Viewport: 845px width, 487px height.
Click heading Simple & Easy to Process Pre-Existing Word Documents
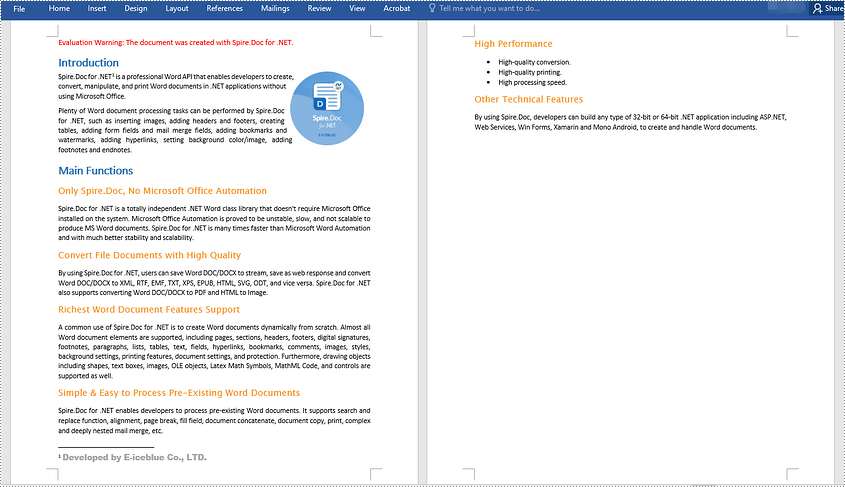tap(179, 393)
